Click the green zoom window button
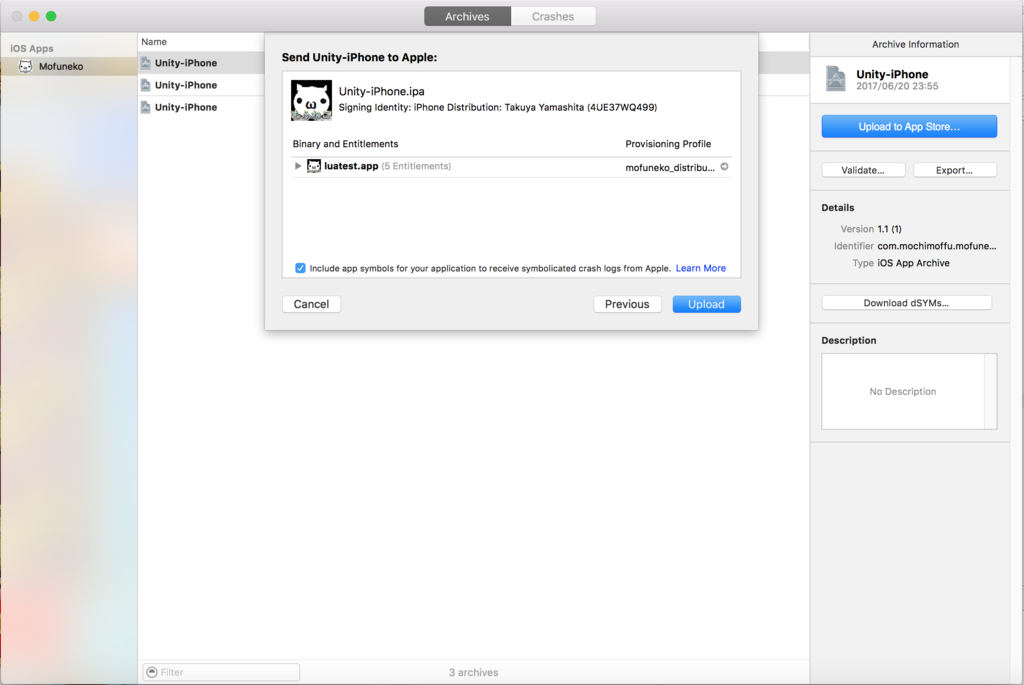Viewport: 1024px width, 685px height. click(x=51, y=16)
